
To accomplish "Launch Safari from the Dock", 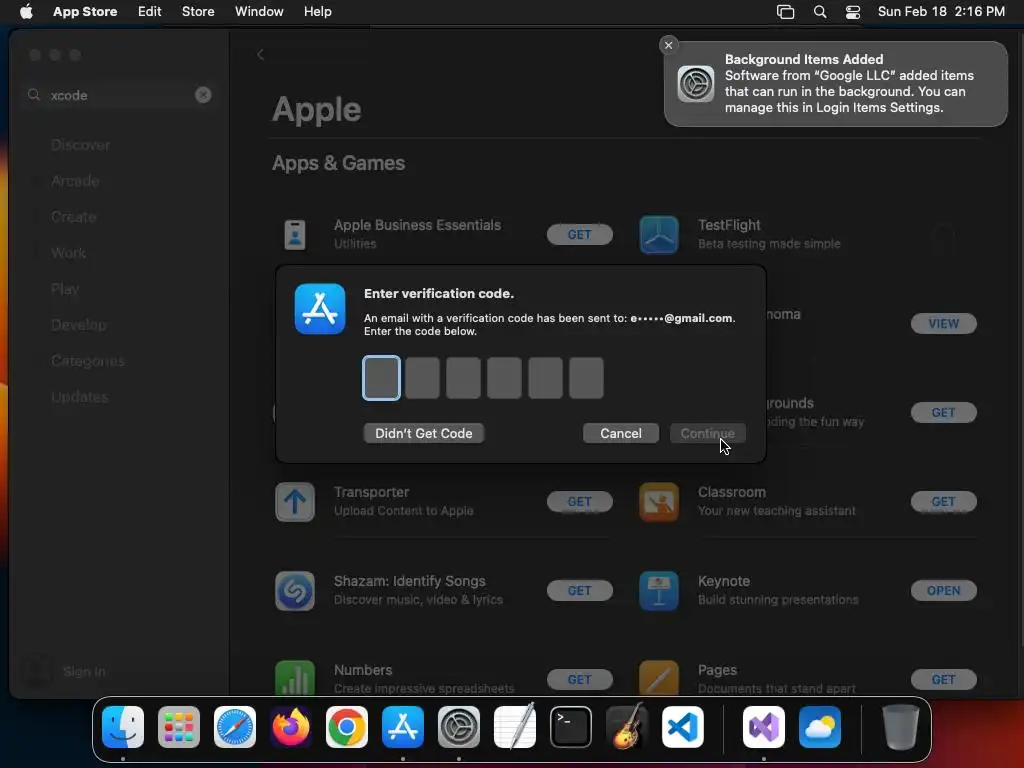I will point(235,727).
